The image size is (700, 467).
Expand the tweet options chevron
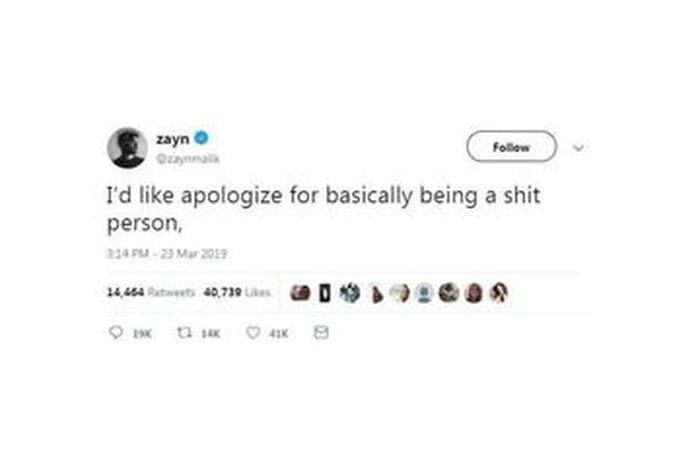tap(579, 148)
